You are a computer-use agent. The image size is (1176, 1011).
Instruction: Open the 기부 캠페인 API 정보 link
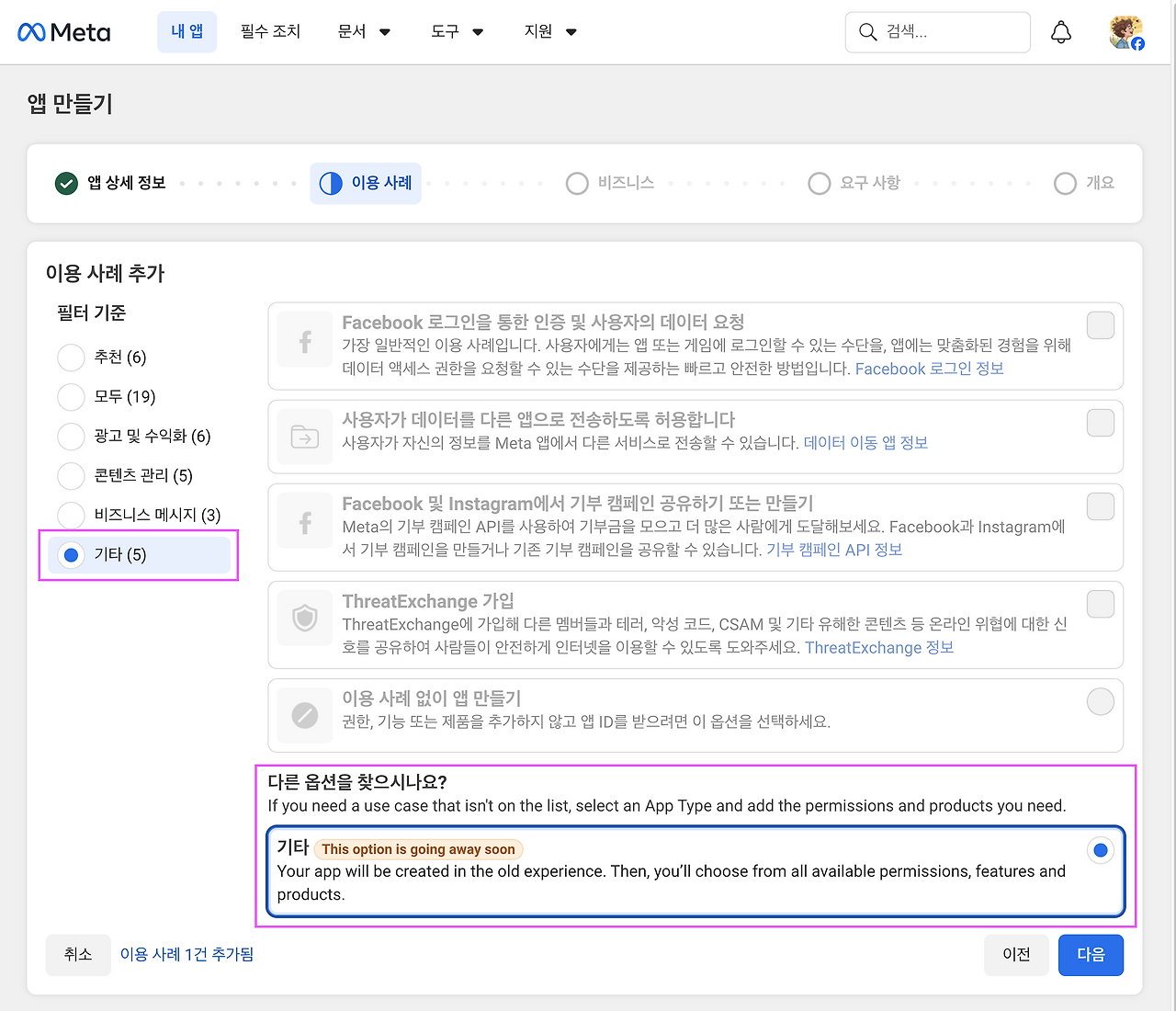(x=834, y=550)
